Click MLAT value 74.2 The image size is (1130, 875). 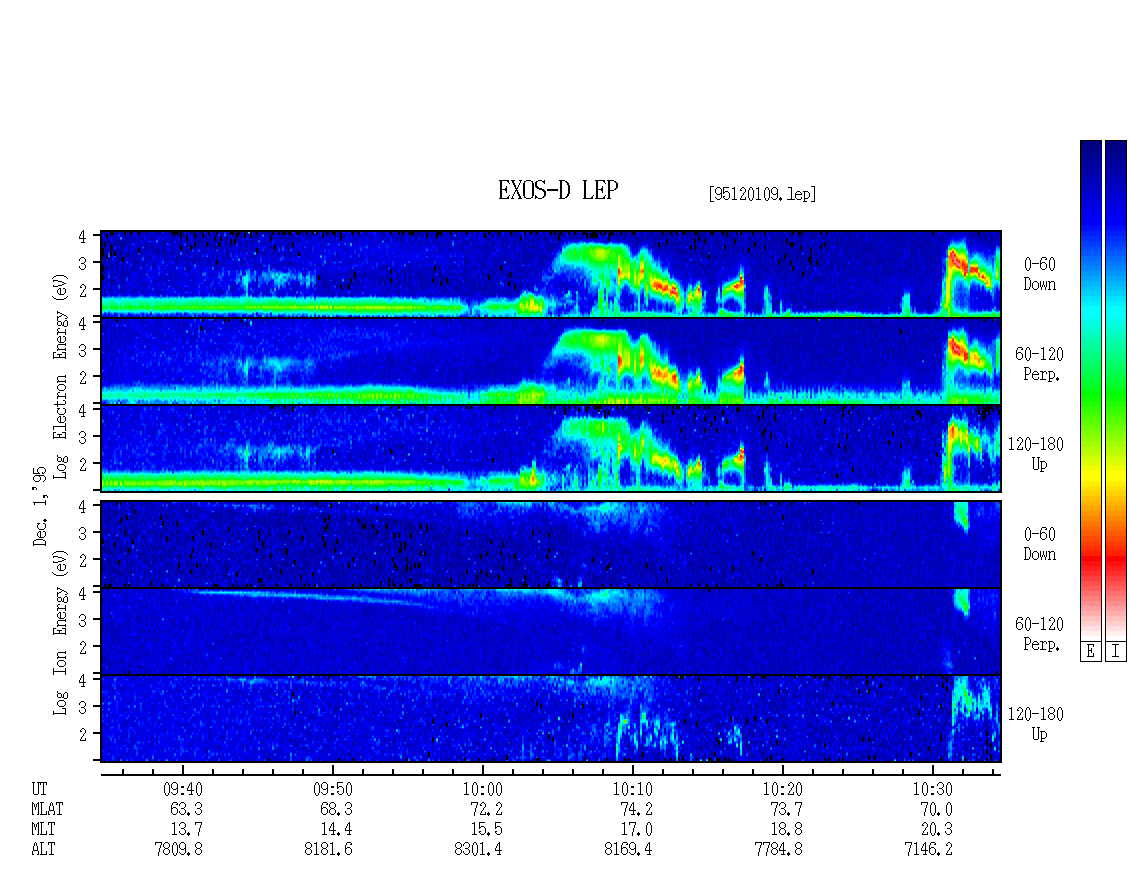point(636,809)
